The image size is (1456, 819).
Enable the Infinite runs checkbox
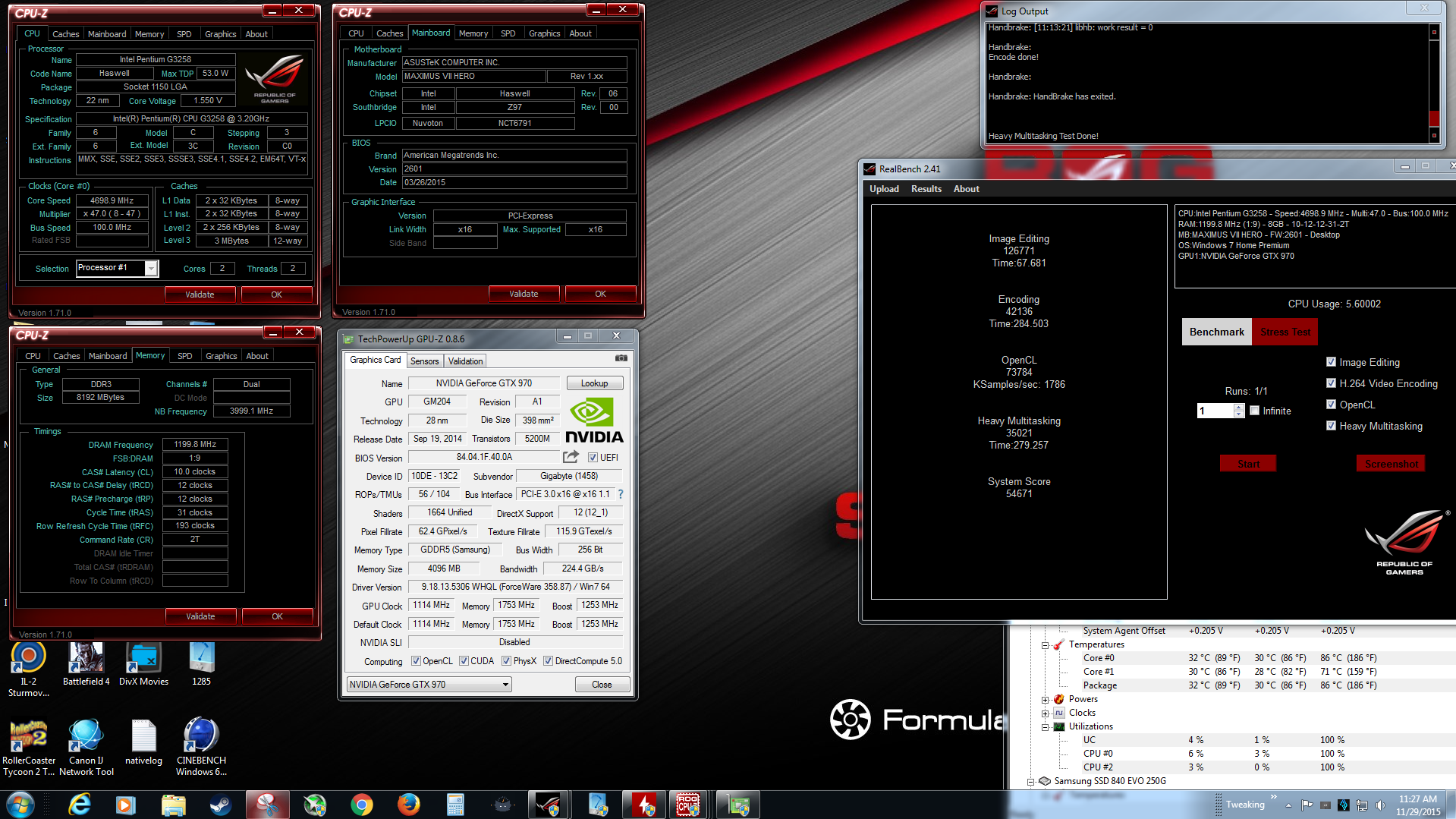[1254, 411]
